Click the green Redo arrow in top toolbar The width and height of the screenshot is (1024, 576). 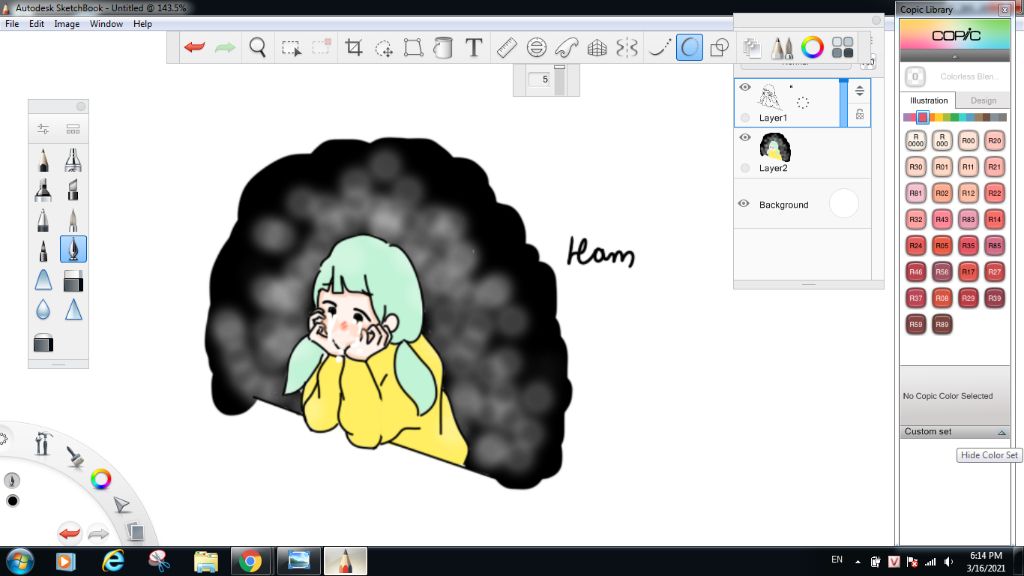(x=225, y=47)
